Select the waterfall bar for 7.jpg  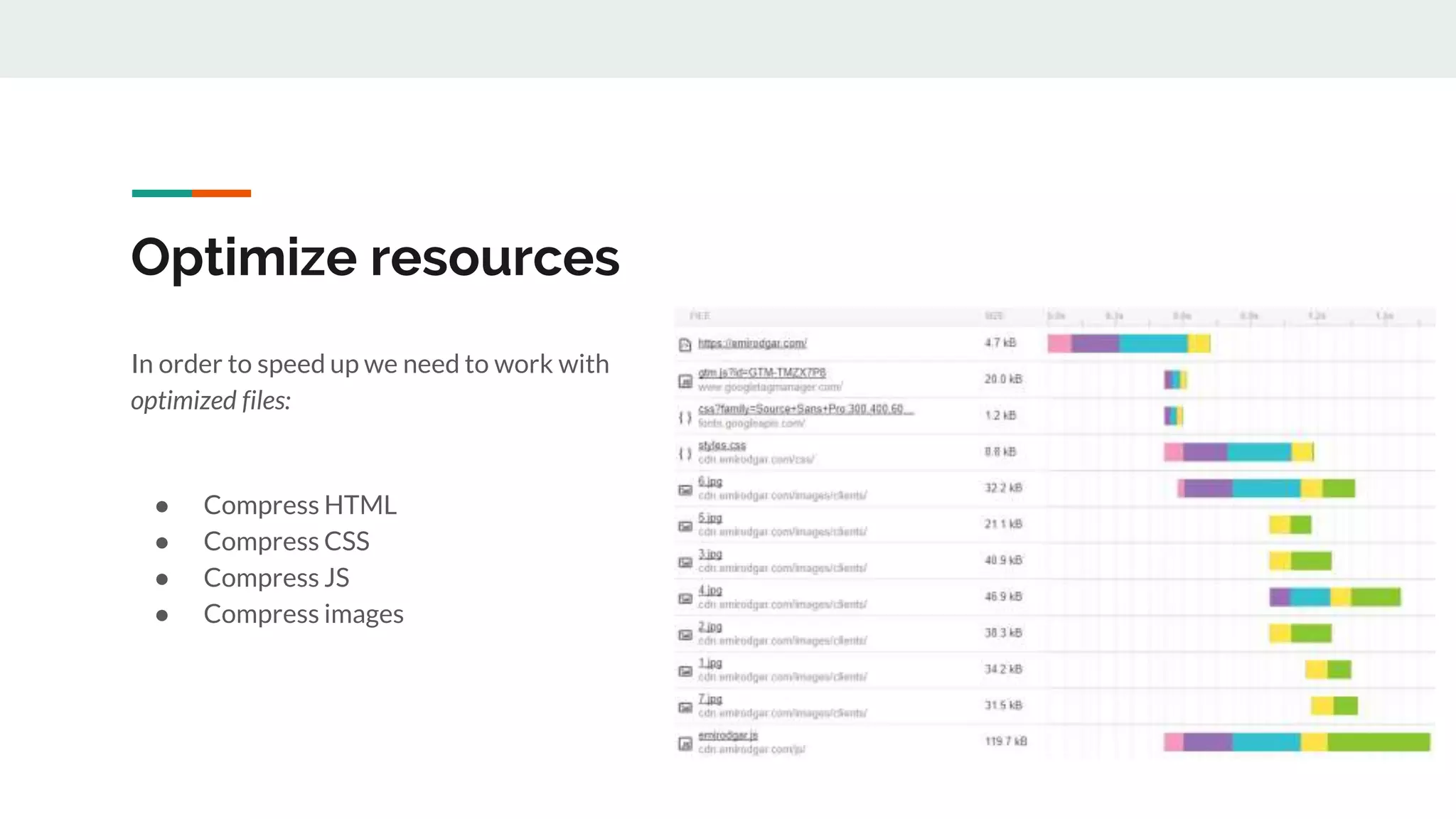pyautogui.click(x=1334, y=706)
